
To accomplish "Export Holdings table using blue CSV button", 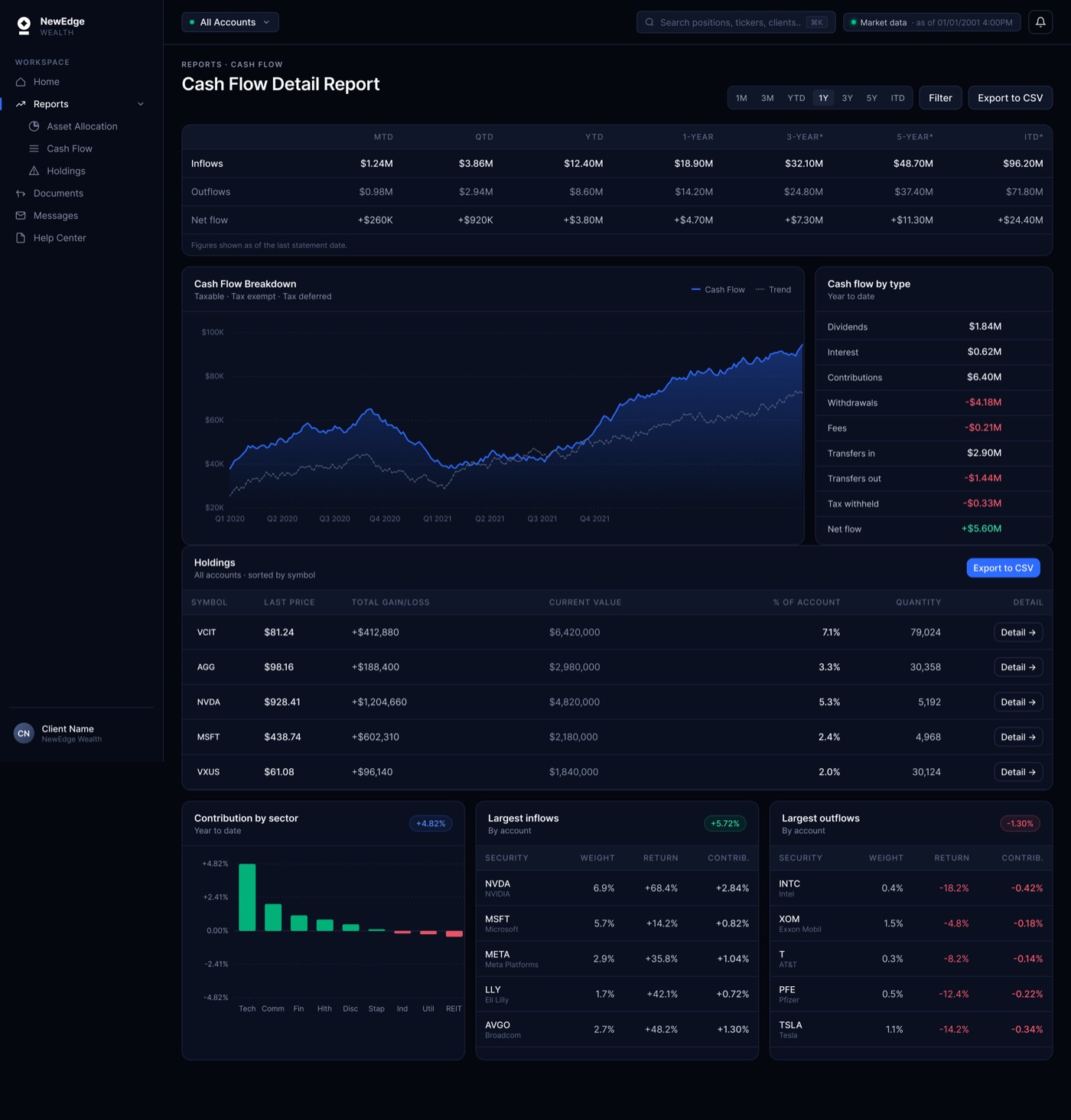I will point(1003,568).
